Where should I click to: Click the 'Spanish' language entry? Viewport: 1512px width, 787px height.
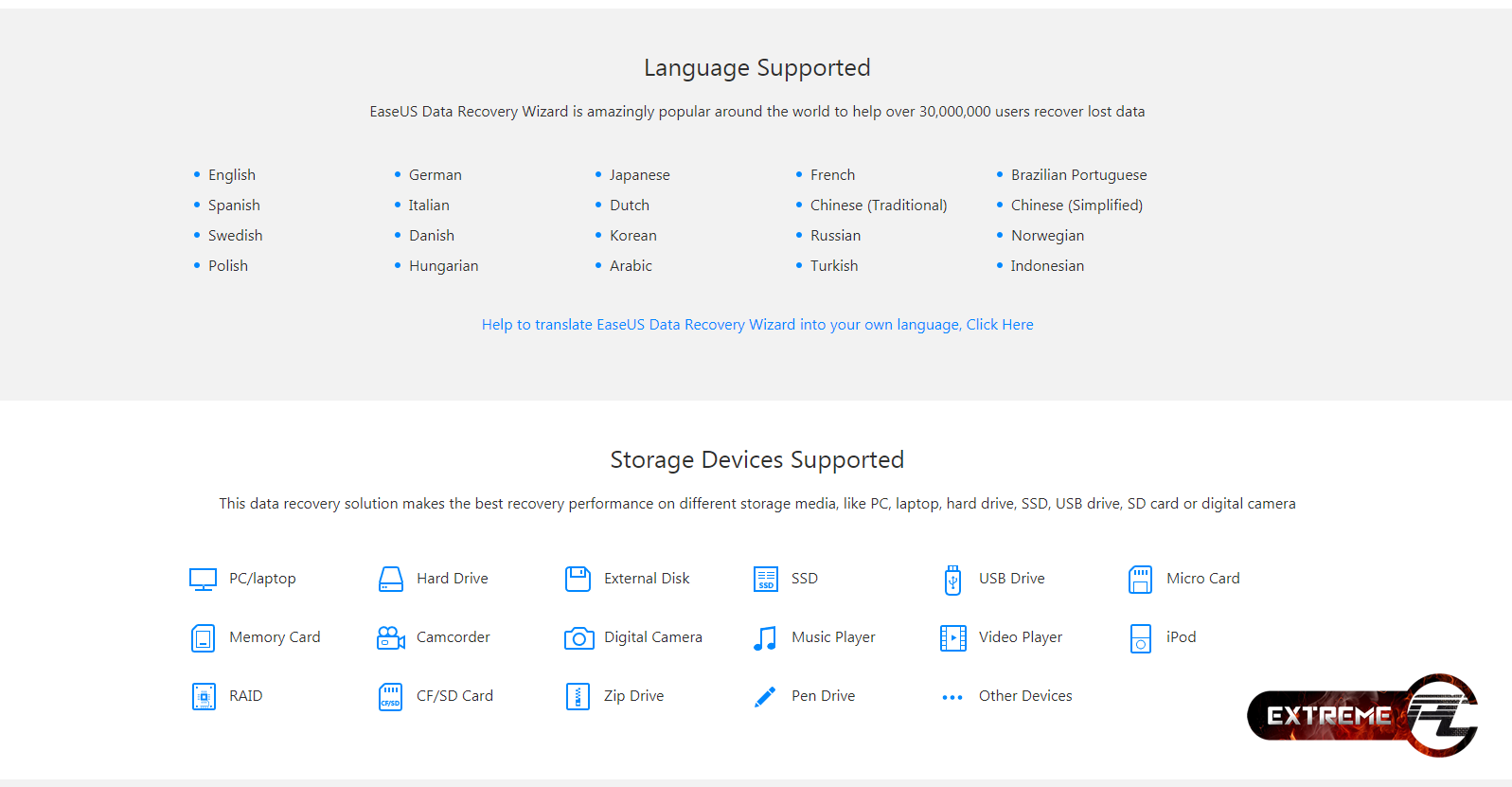(234, 206)
